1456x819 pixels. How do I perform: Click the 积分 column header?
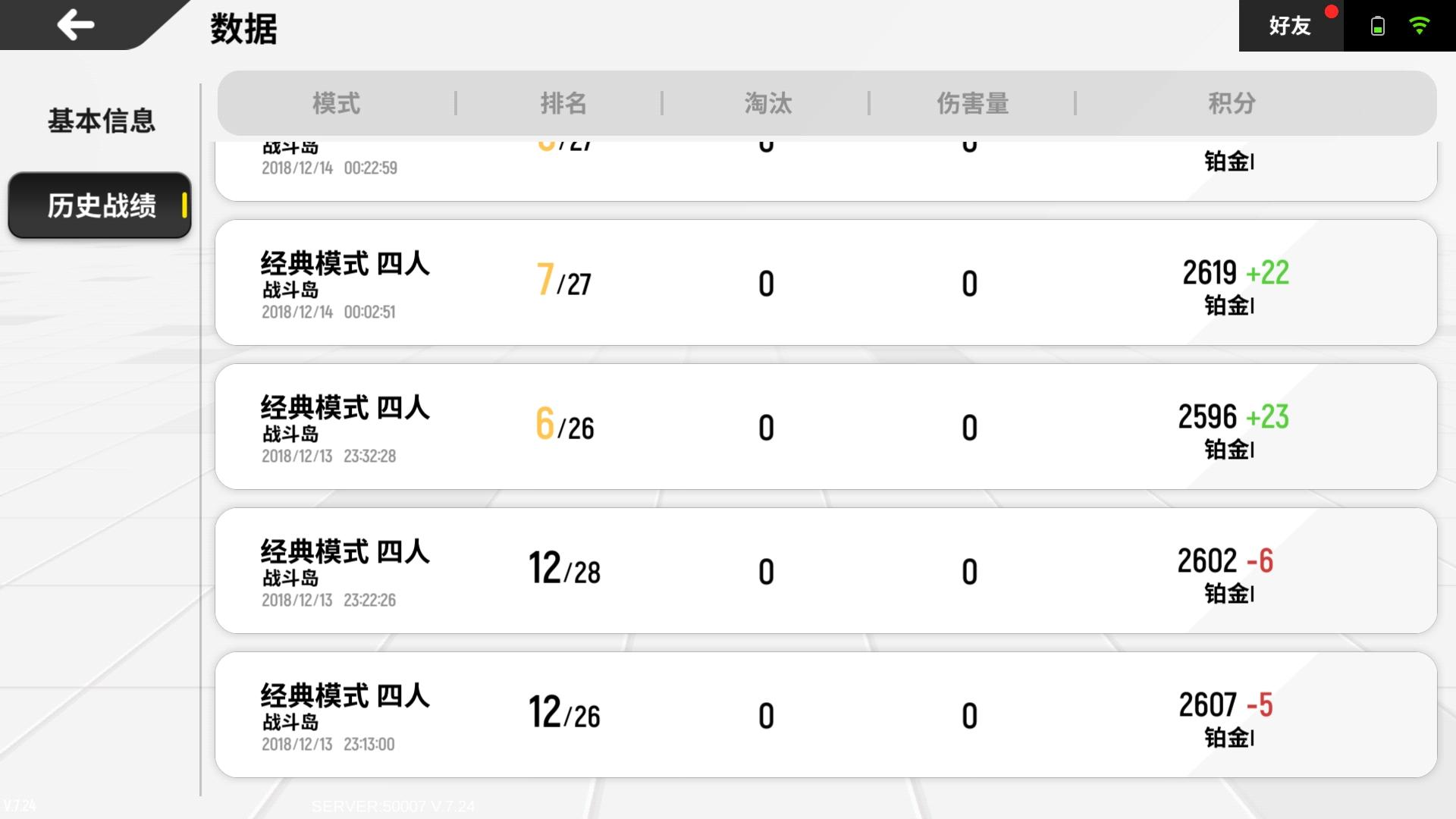(1232, 103)
